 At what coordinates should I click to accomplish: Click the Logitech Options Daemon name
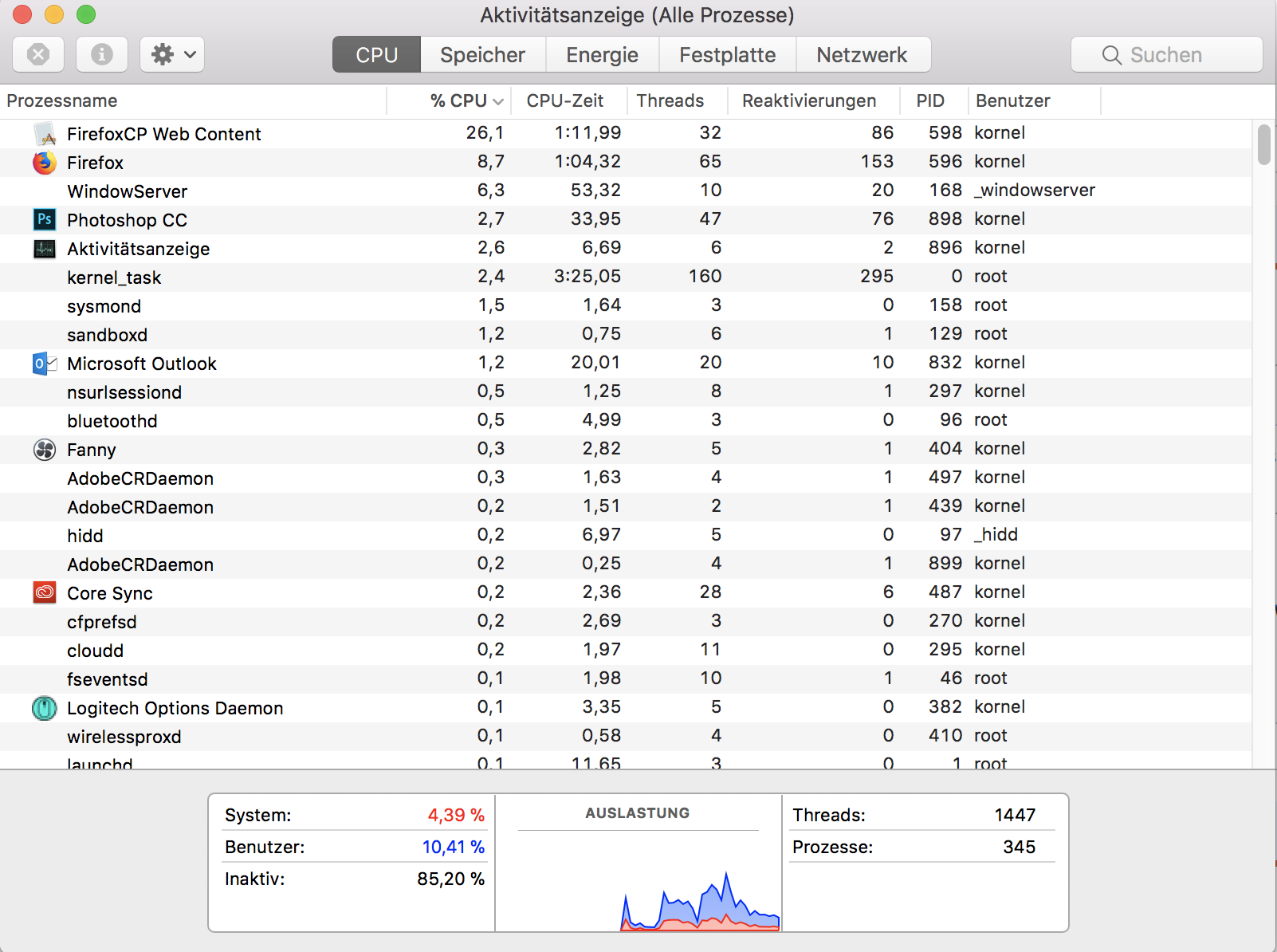(x=175, y=708)
